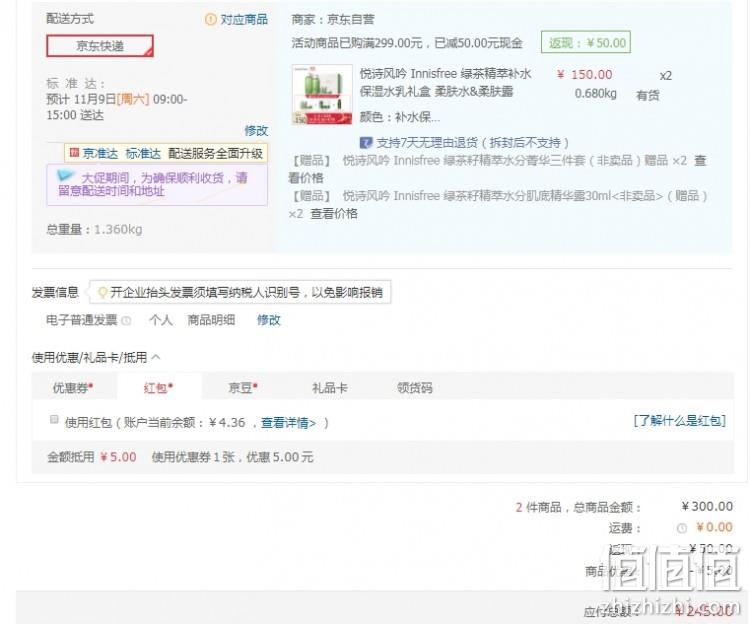Click total goods amount ¥300.00
750x624 pixels.
707,506
